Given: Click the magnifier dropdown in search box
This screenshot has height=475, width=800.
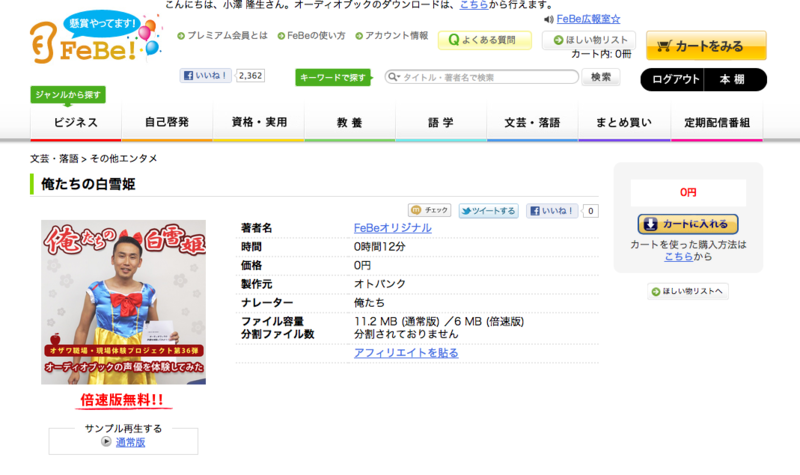Looking at the screenshot, I should [x=392, y=77].
